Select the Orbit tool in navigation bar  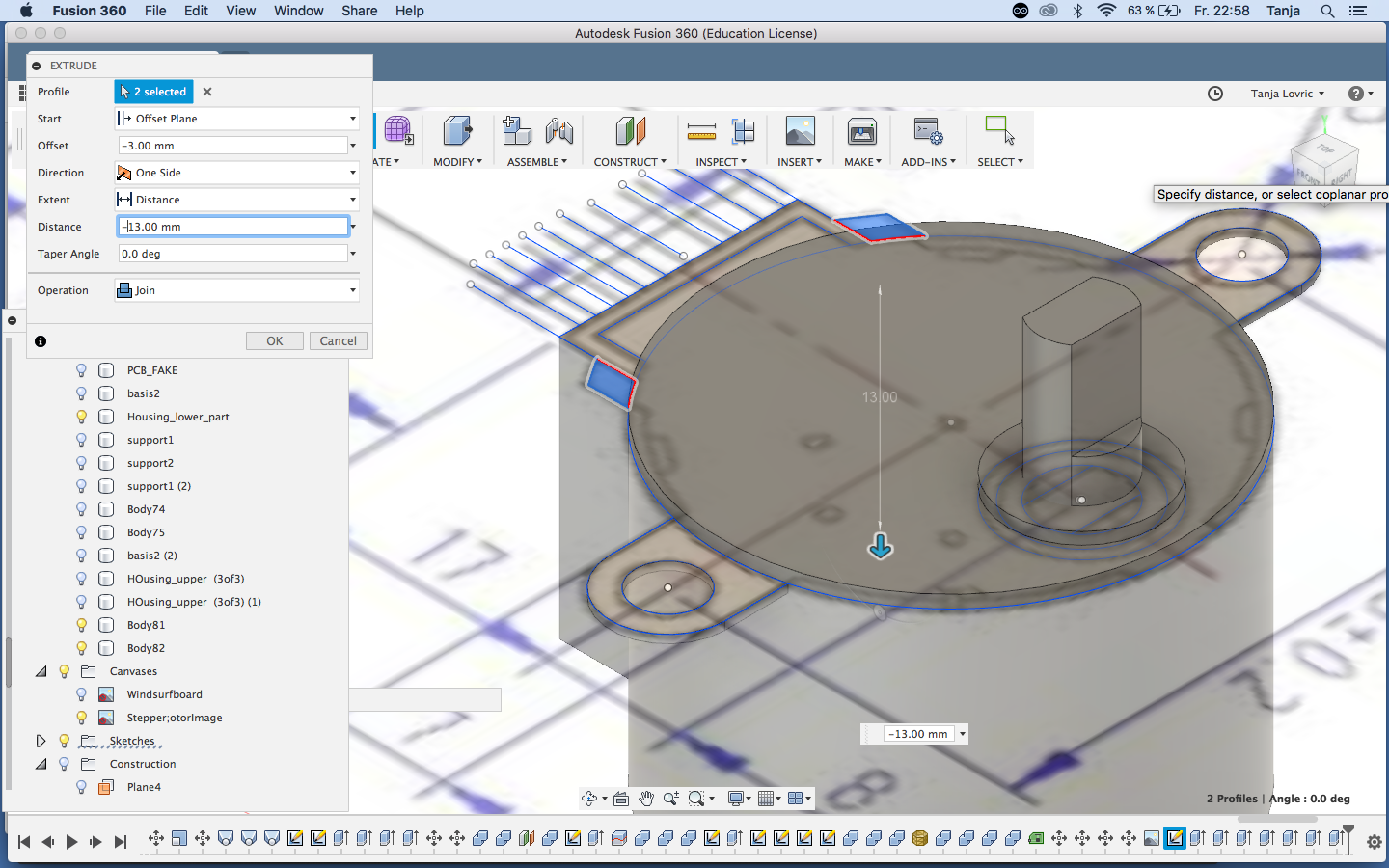point(589,799)
